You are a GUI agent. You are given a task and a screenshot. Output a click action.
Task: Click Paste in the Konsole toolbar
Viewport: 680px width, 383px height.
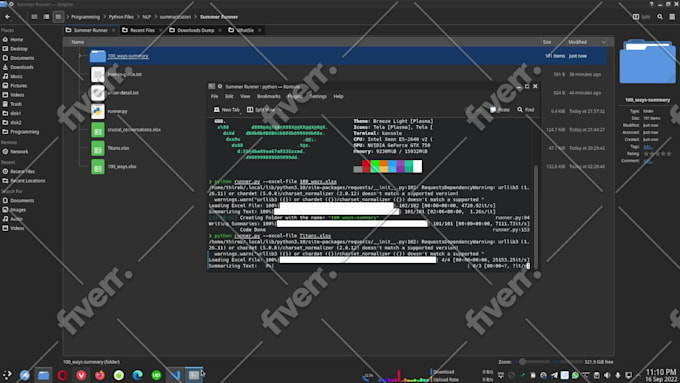pos(500,110)
